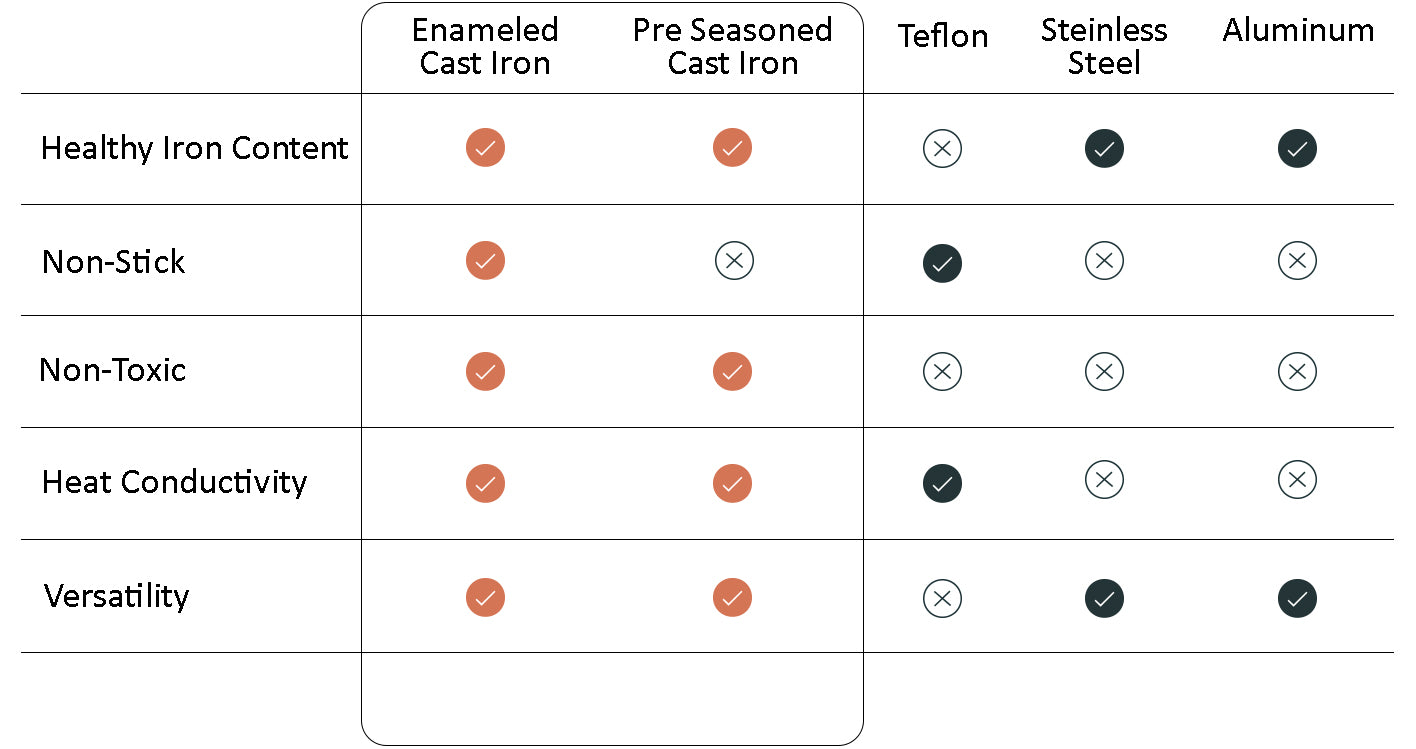Viewport: 1416px width, 749px height.
Task: Click Teflon Versatility cross icon
Action: (942, 598)
